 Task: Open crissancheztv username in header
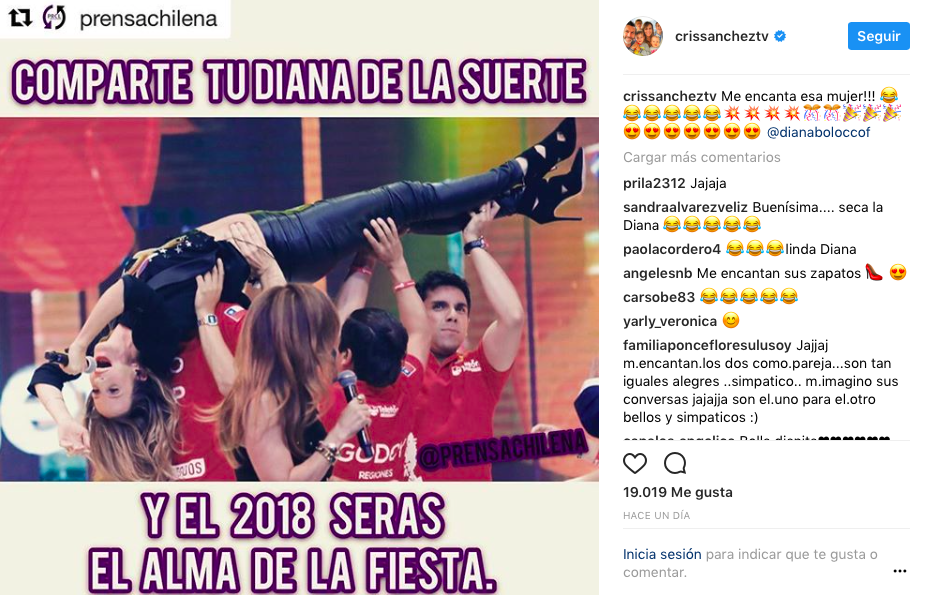coord(721,36)
